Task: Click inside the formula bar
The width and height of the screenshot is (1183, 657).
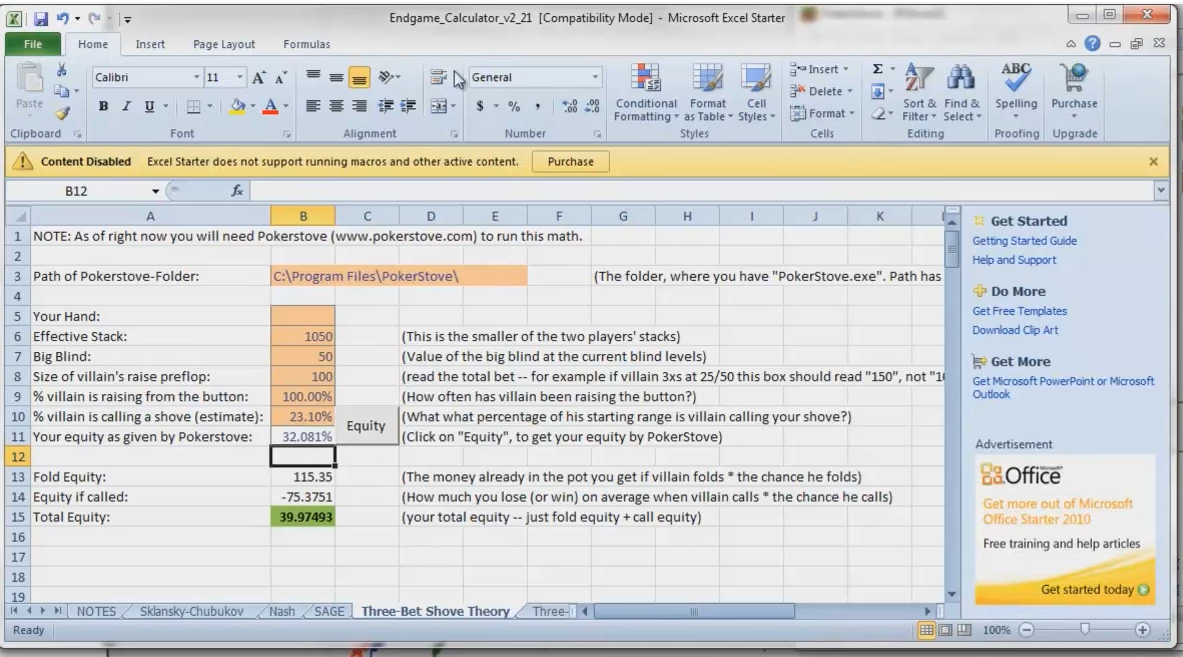Action: point(702,192)
